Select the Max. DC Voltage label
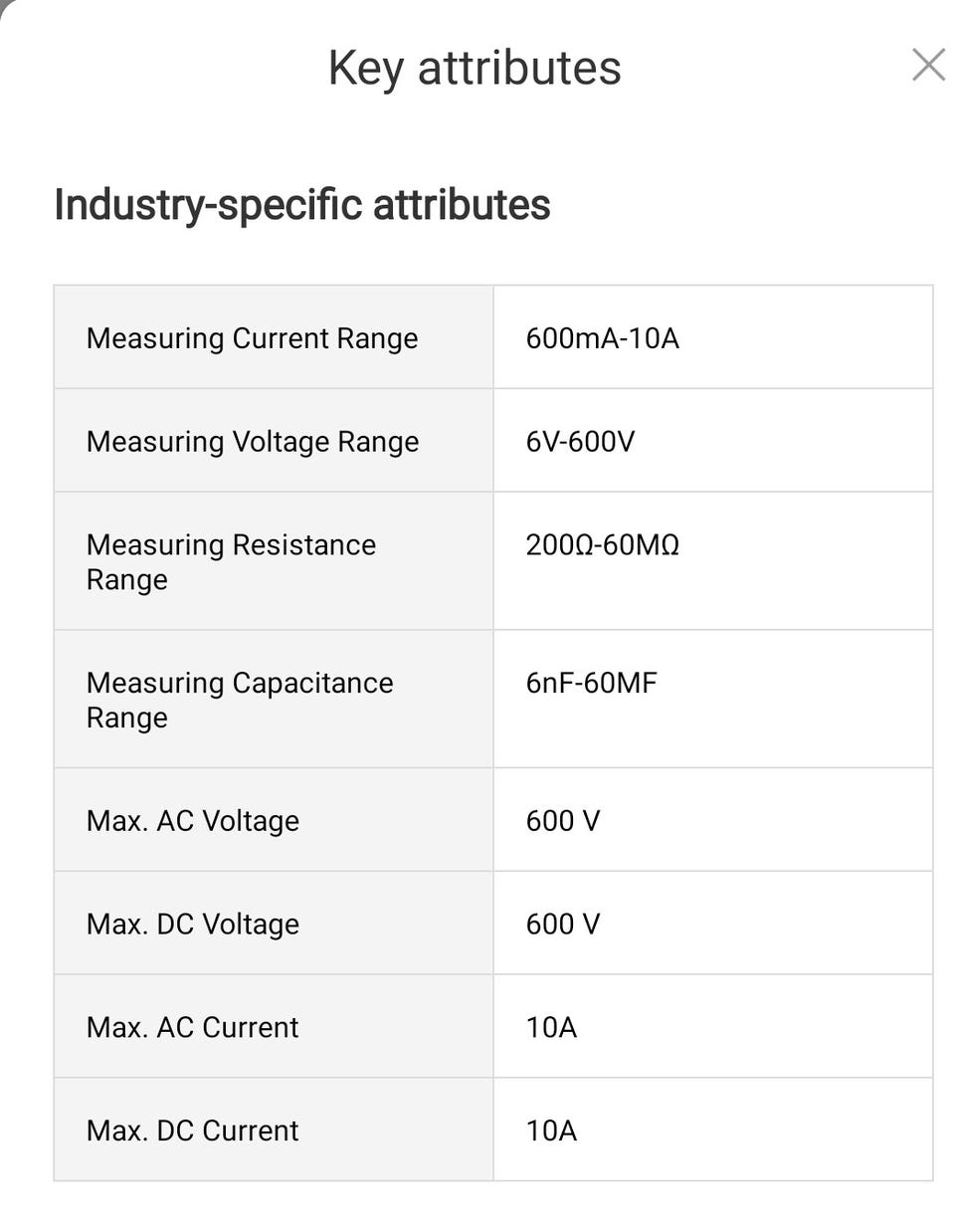 coord(193,924)
